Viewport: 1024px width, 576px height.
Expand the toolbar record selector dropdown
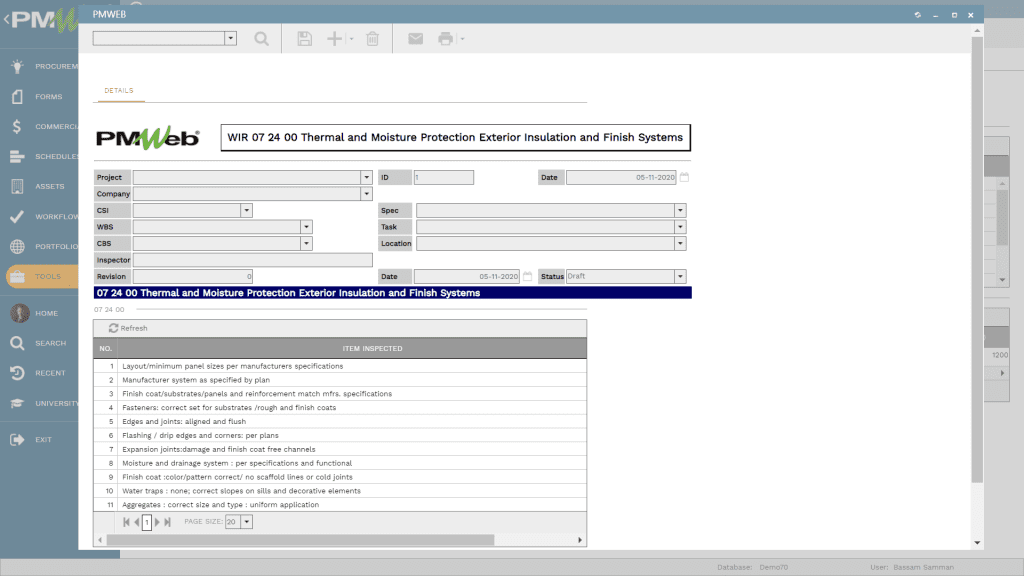[231, 39]
